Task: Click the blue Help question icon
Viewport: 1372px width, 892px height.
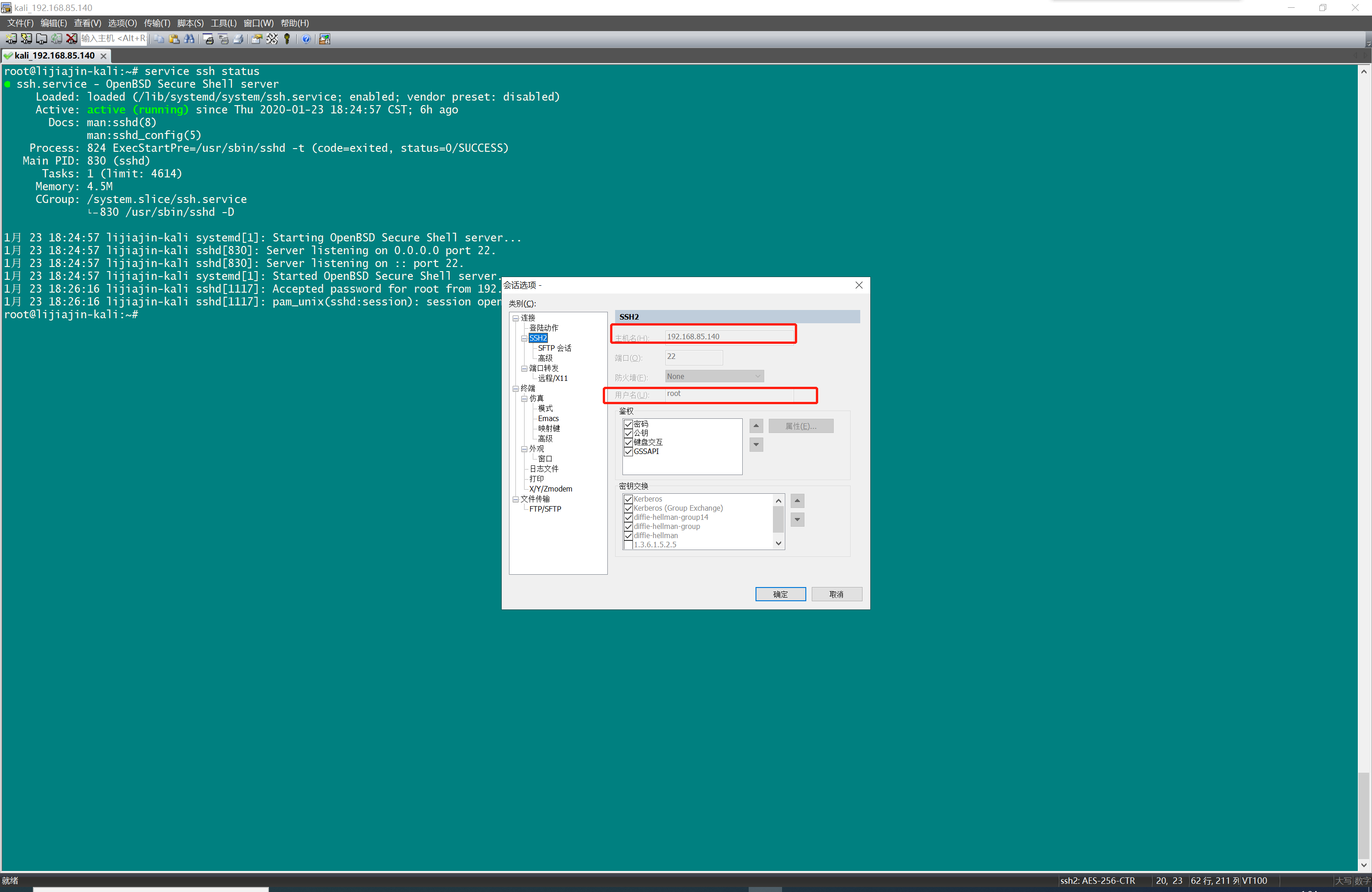Action: (x=306, y=38)
